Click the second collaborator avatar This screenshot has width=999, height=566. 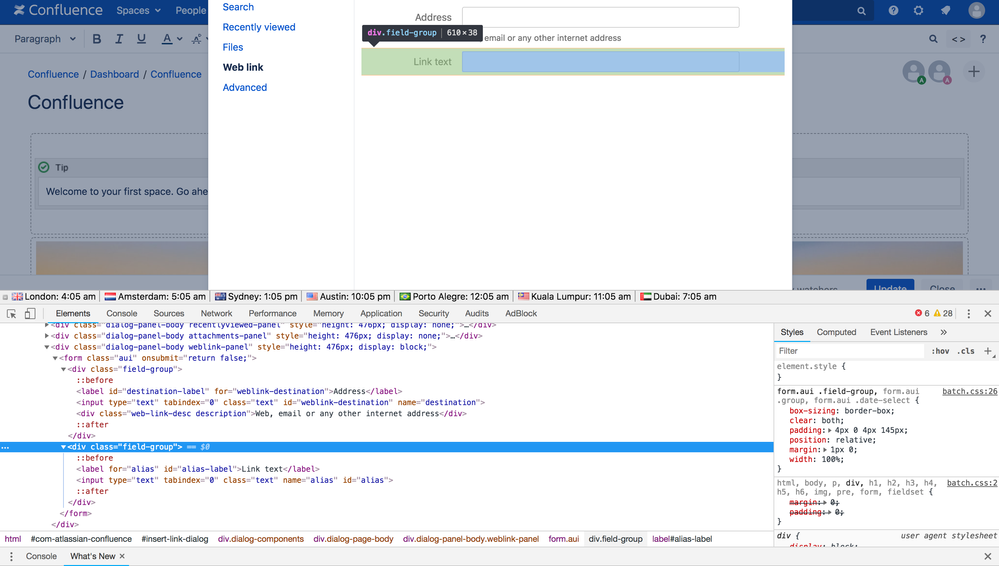coord(939,72)
